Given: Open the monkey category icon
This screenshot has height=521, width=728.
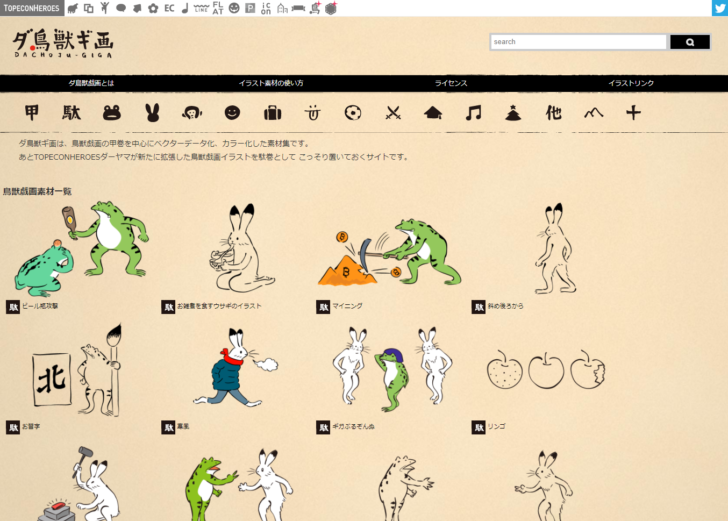Looking at the screenshot, I should point(192,113).
